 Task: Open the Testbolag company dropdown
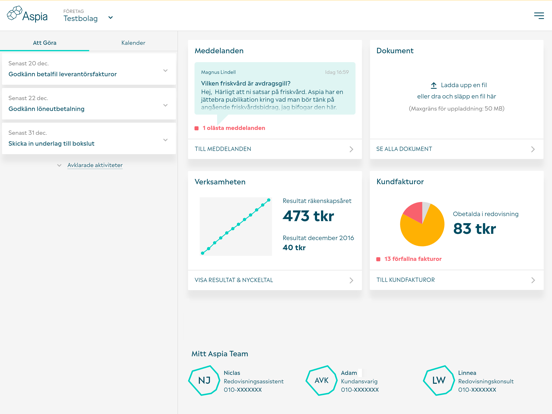(110, 18)
